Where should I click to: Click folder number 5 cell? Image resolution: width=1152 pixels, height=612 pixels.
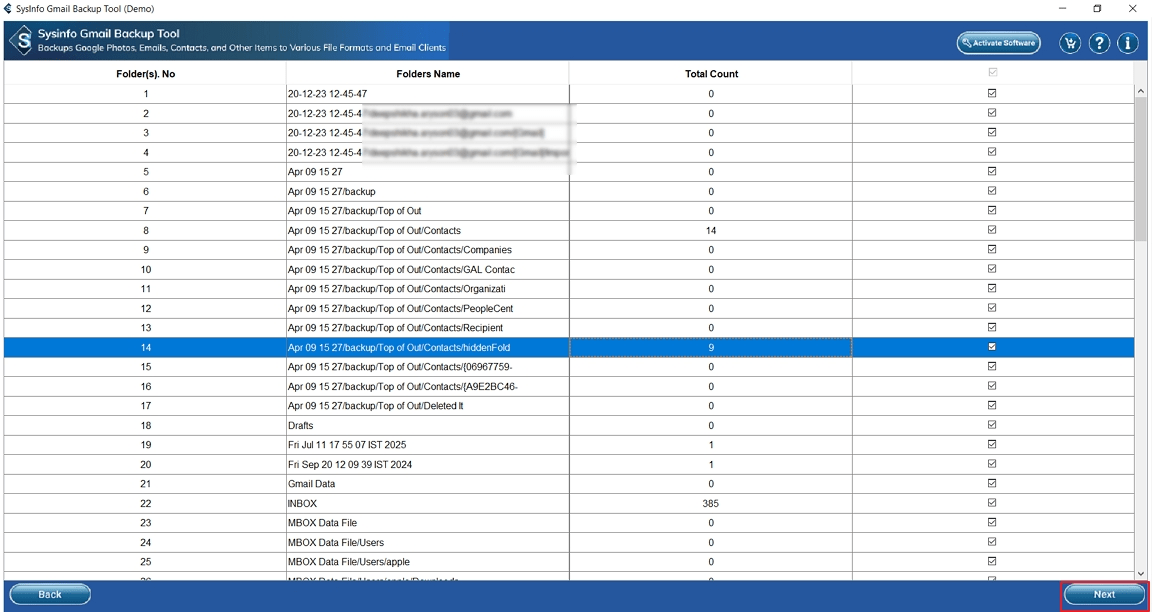pos(145,172)
